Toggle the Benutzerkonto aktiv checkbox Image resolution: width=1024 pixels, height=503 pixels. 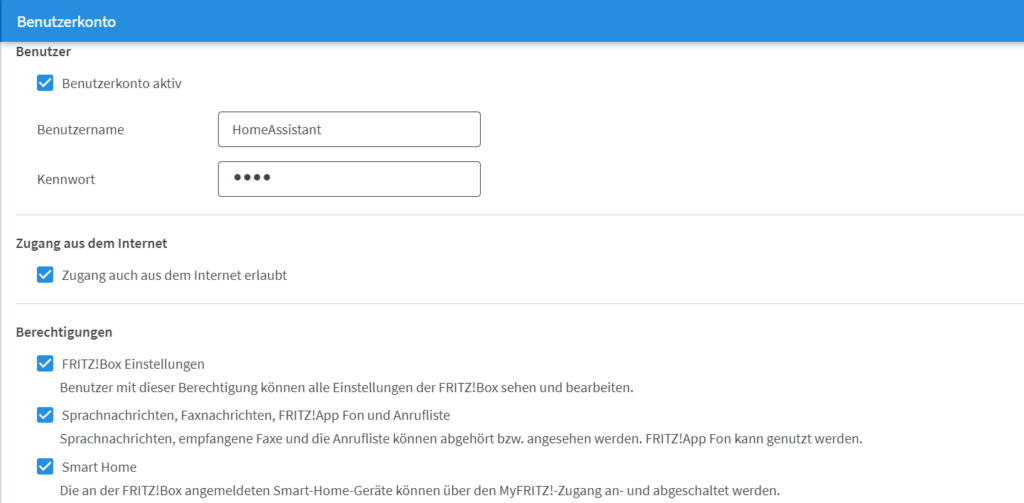pyautogui.click(x=45, y=84)
